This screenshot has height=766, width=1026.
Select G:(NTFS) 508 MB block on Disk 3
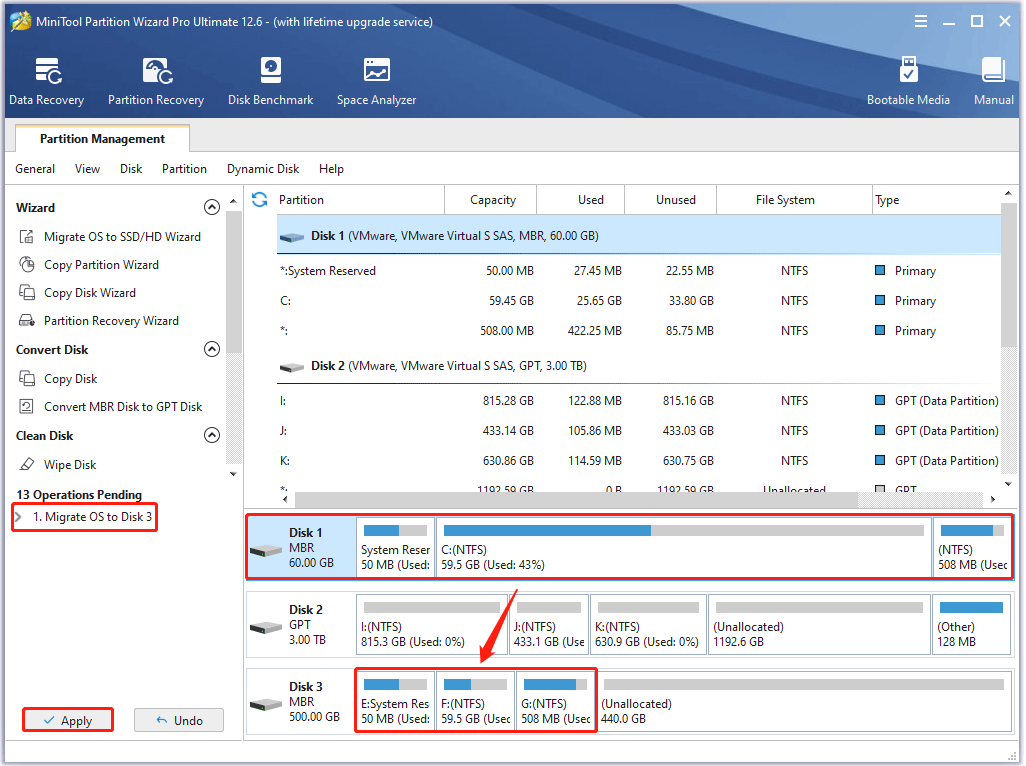tap(556, 702)
